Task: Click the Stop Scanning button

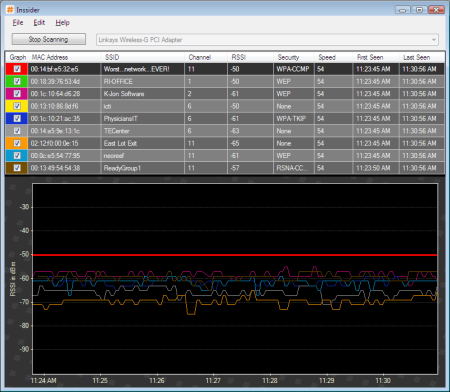Action: (49, 39)
